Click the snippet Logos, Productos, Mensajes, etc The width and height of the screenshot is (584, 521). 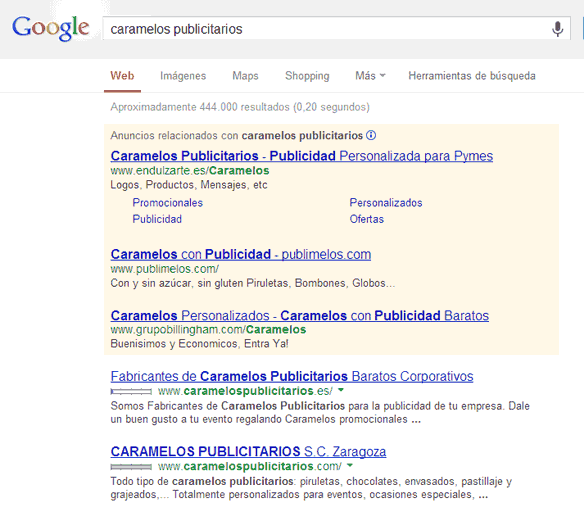(189, 185)
